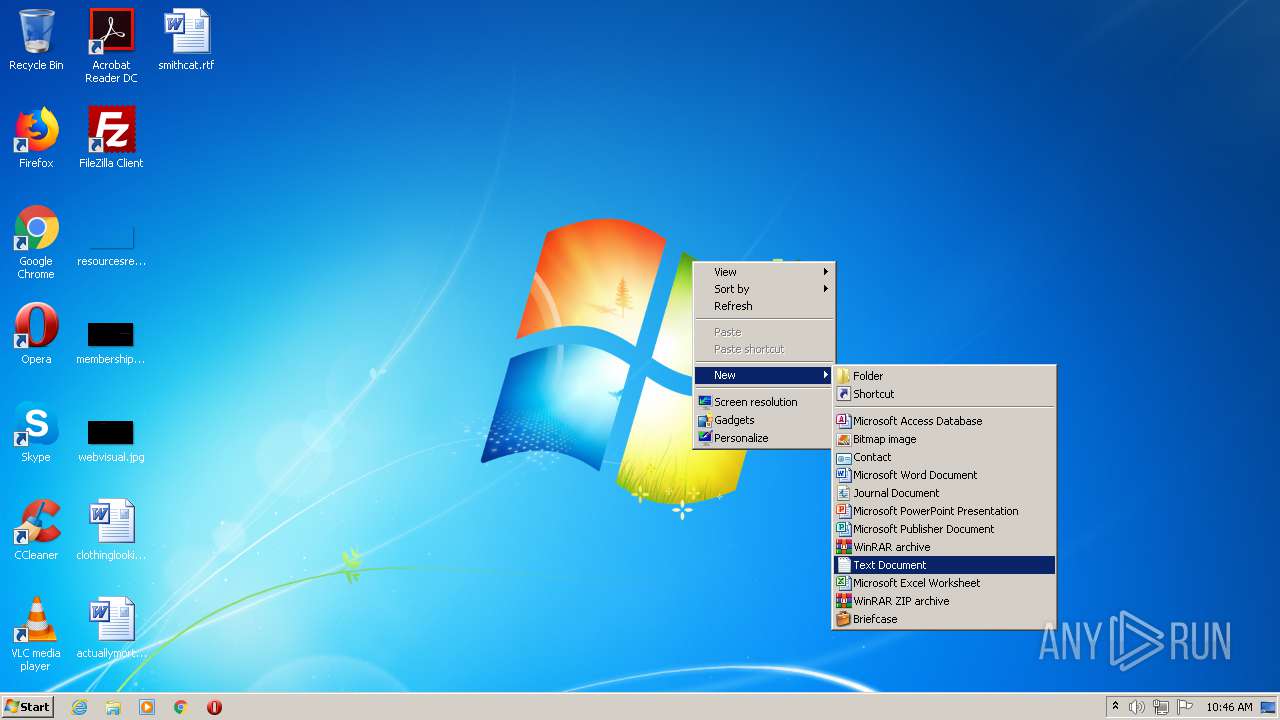Click the network icon in system tray
Image resolution: width=1280 pixels, height=720 pixels.
click(x=1161, y=707)
